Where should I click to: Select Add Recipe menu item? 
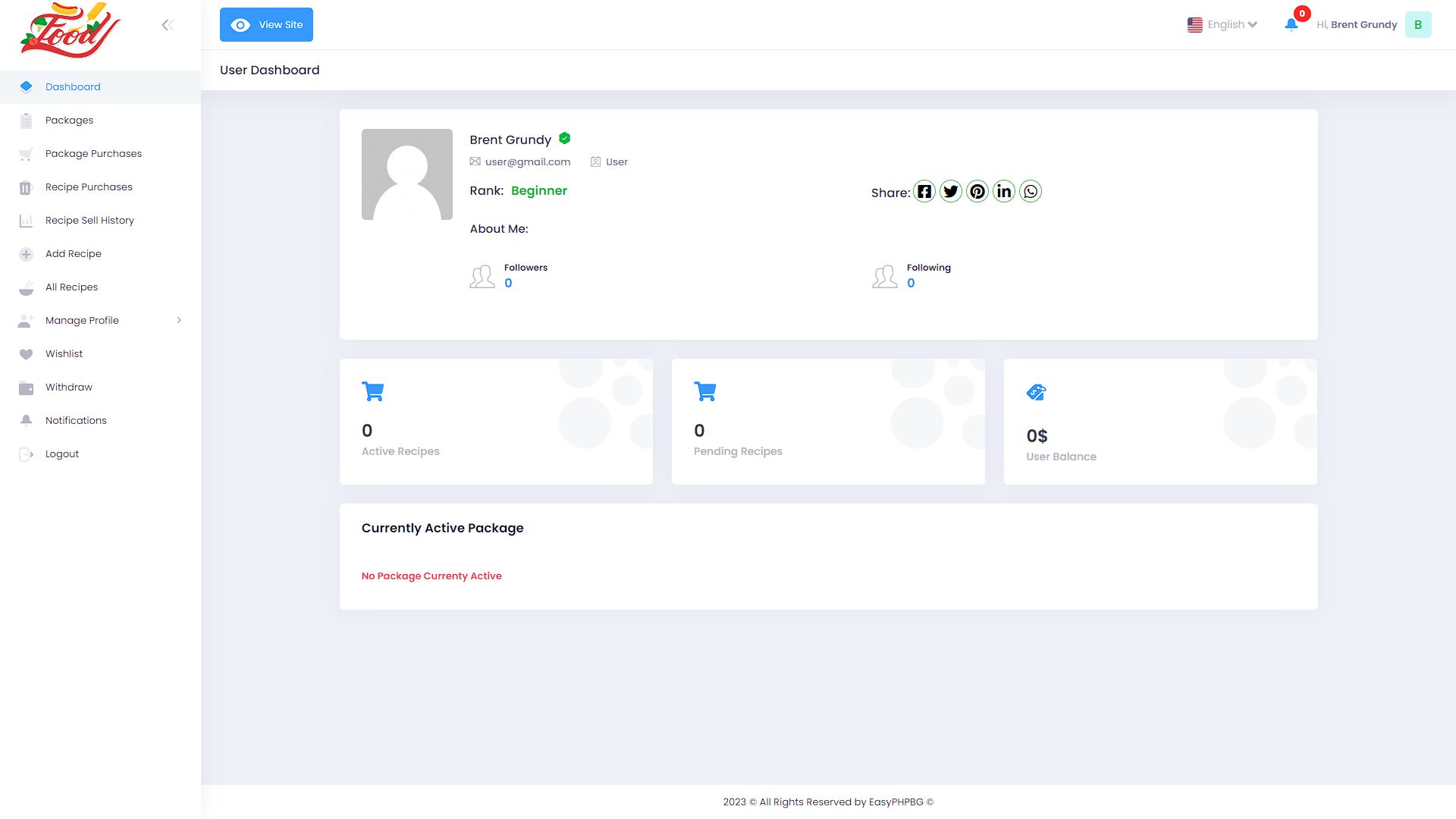(73, 253)
